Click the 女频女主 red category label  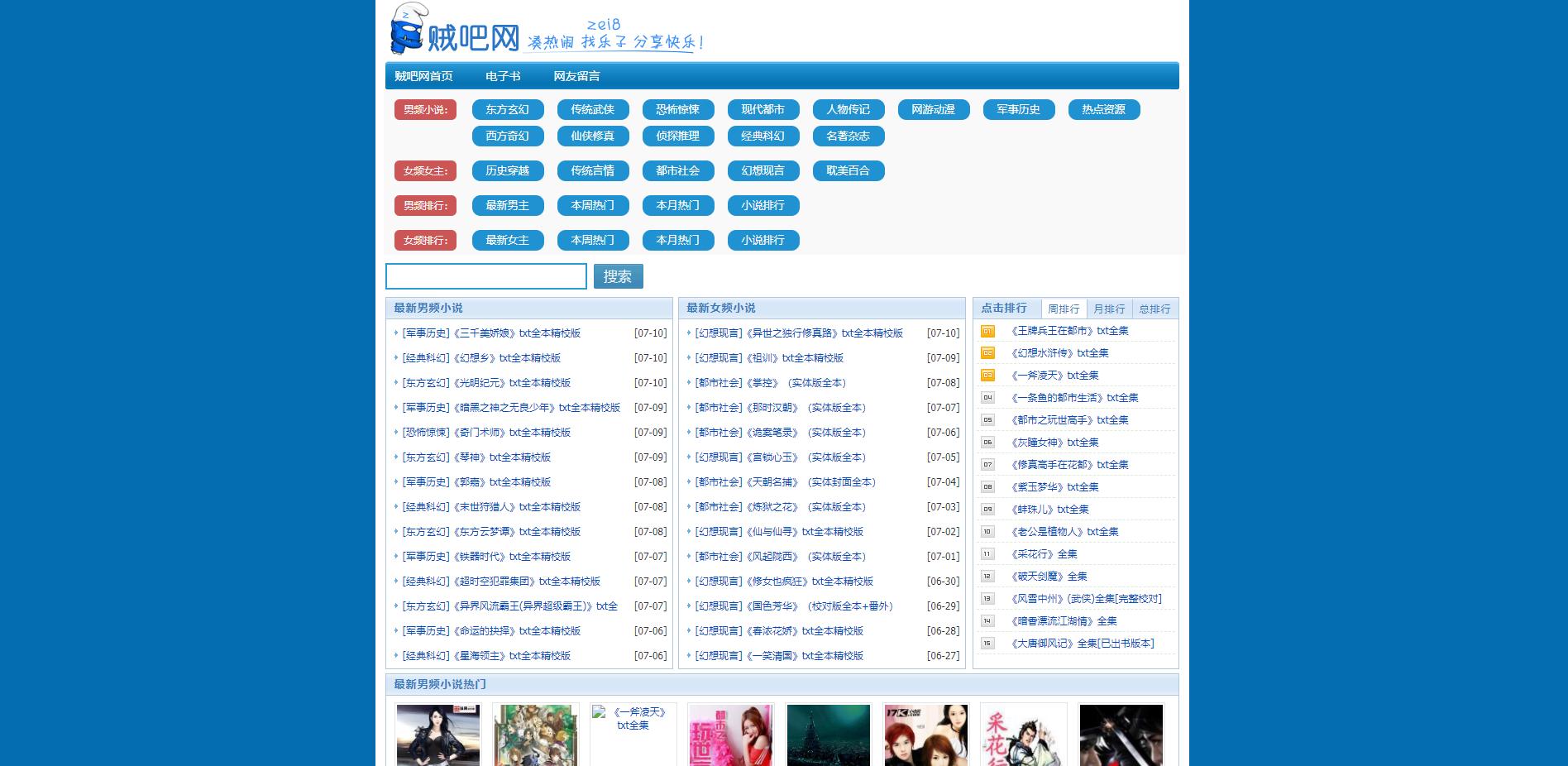click(425, 171)
